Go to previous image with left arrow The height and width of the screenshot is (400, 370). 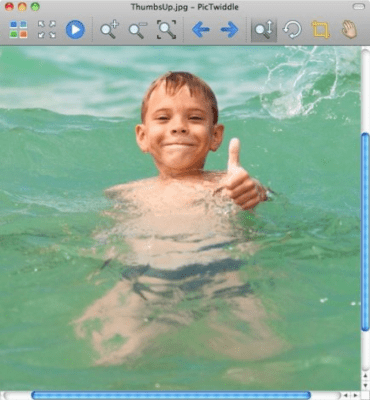[x=201, y=30]
